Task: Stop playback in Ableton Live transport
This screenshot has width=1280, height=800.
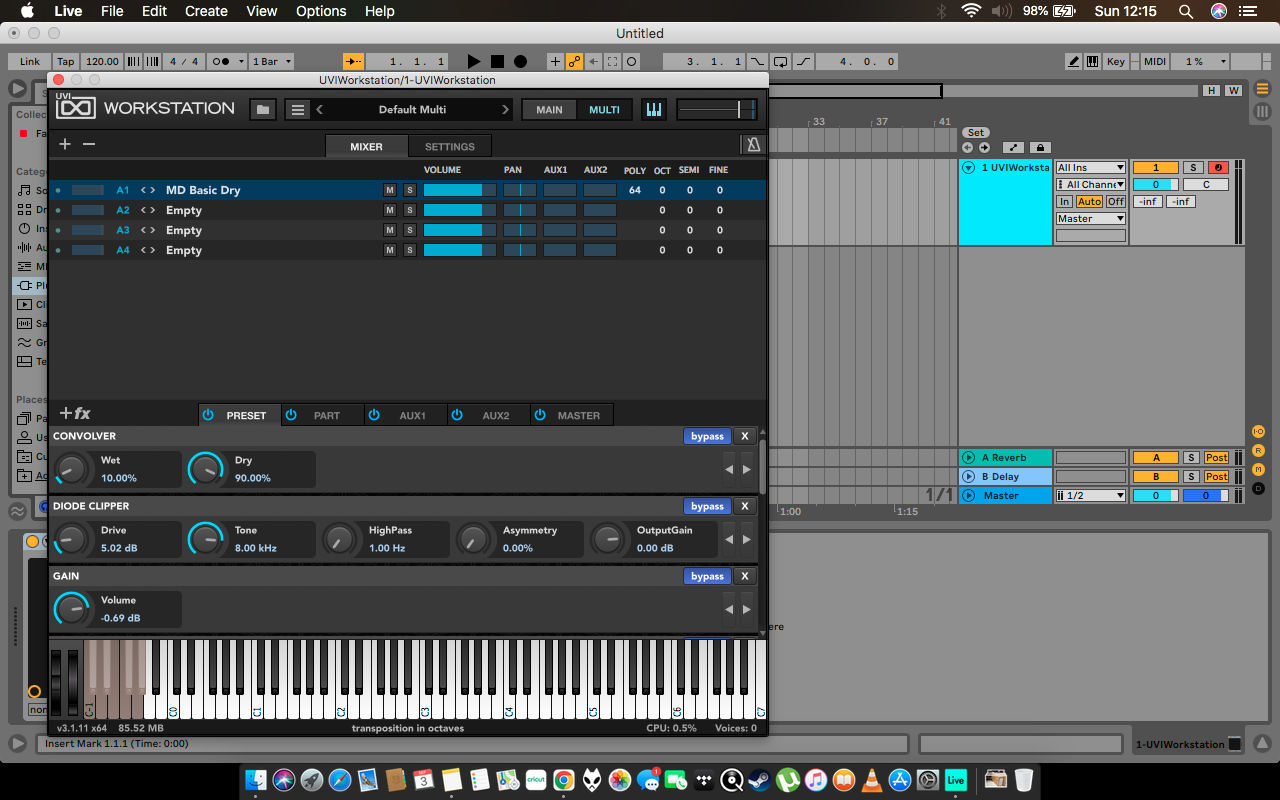Action: (497, 62)
